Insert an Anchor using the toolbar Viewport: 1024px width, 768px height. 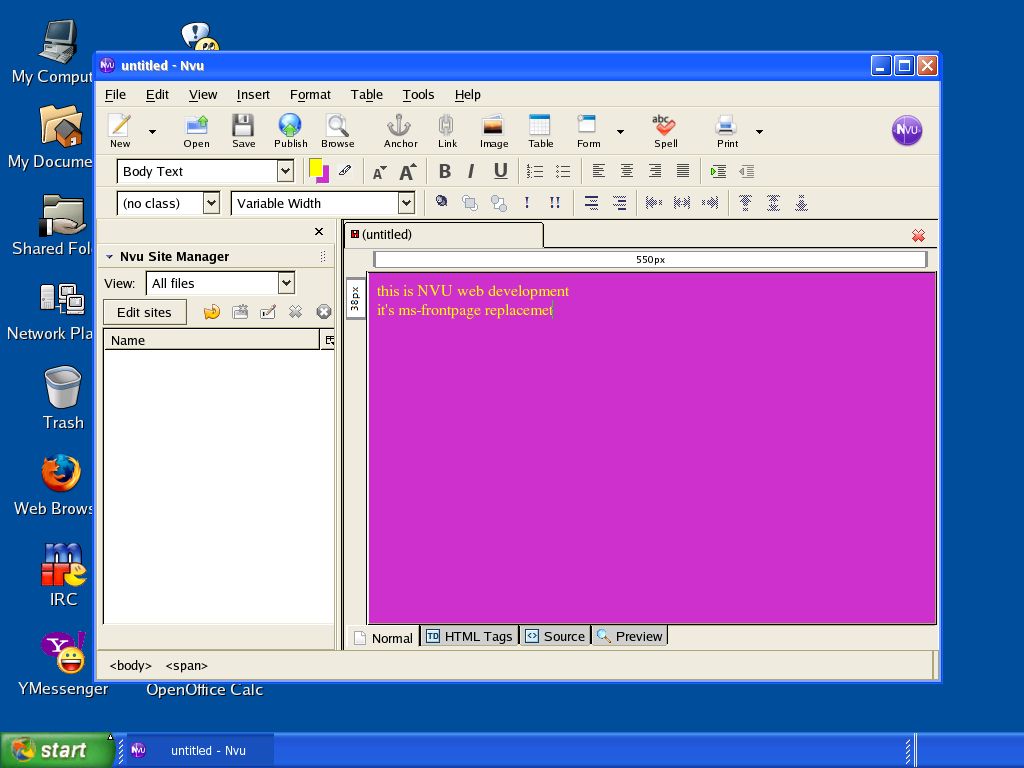tap(400, 130)
